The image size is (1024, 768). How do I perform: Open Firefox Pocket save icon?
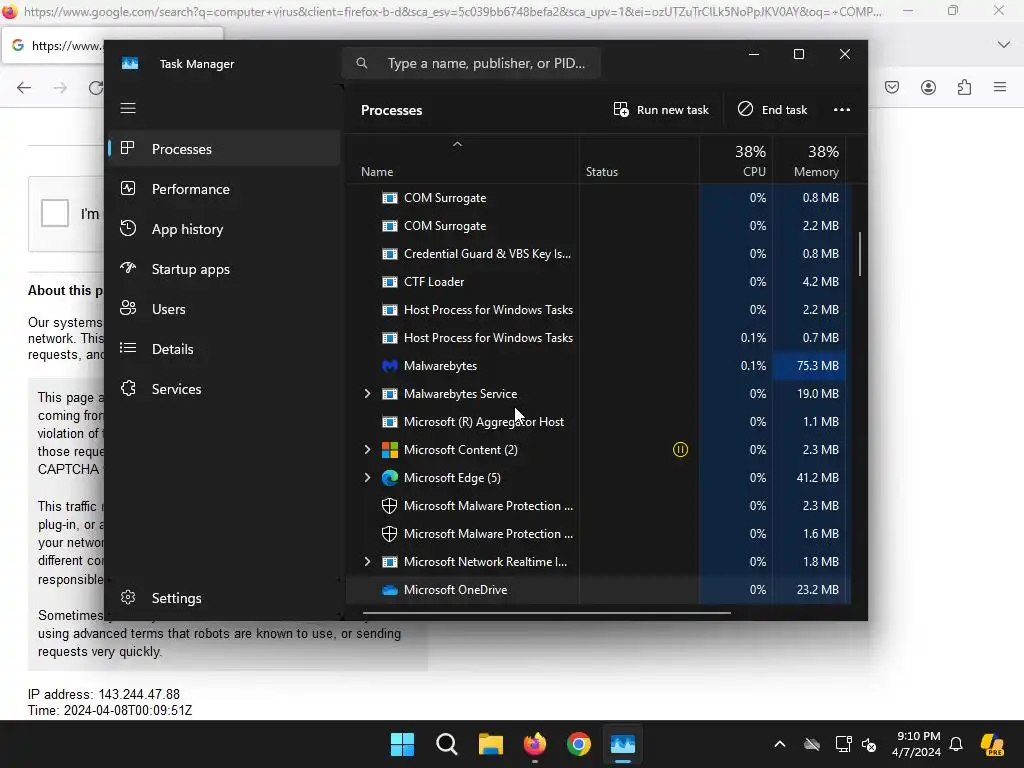(891, 88)
